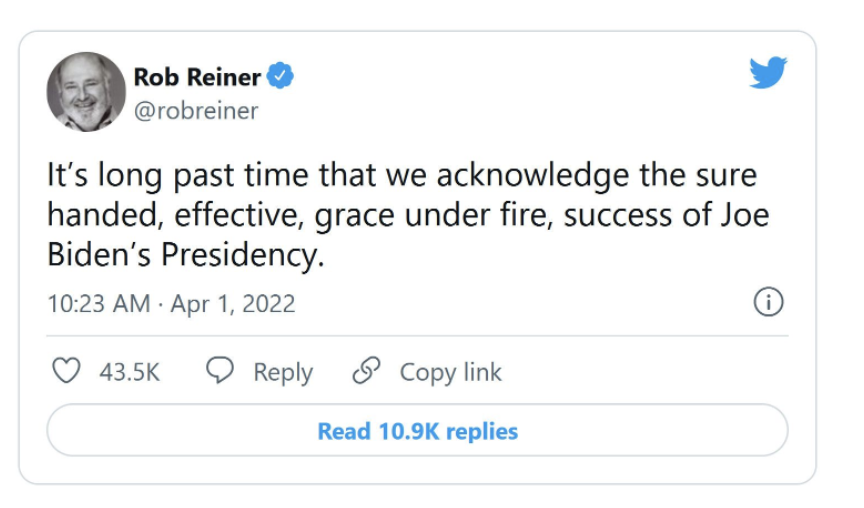This screenshot has height=508, width=864.
Task: Click the Twitter bird logo
Action: [768, 73]
